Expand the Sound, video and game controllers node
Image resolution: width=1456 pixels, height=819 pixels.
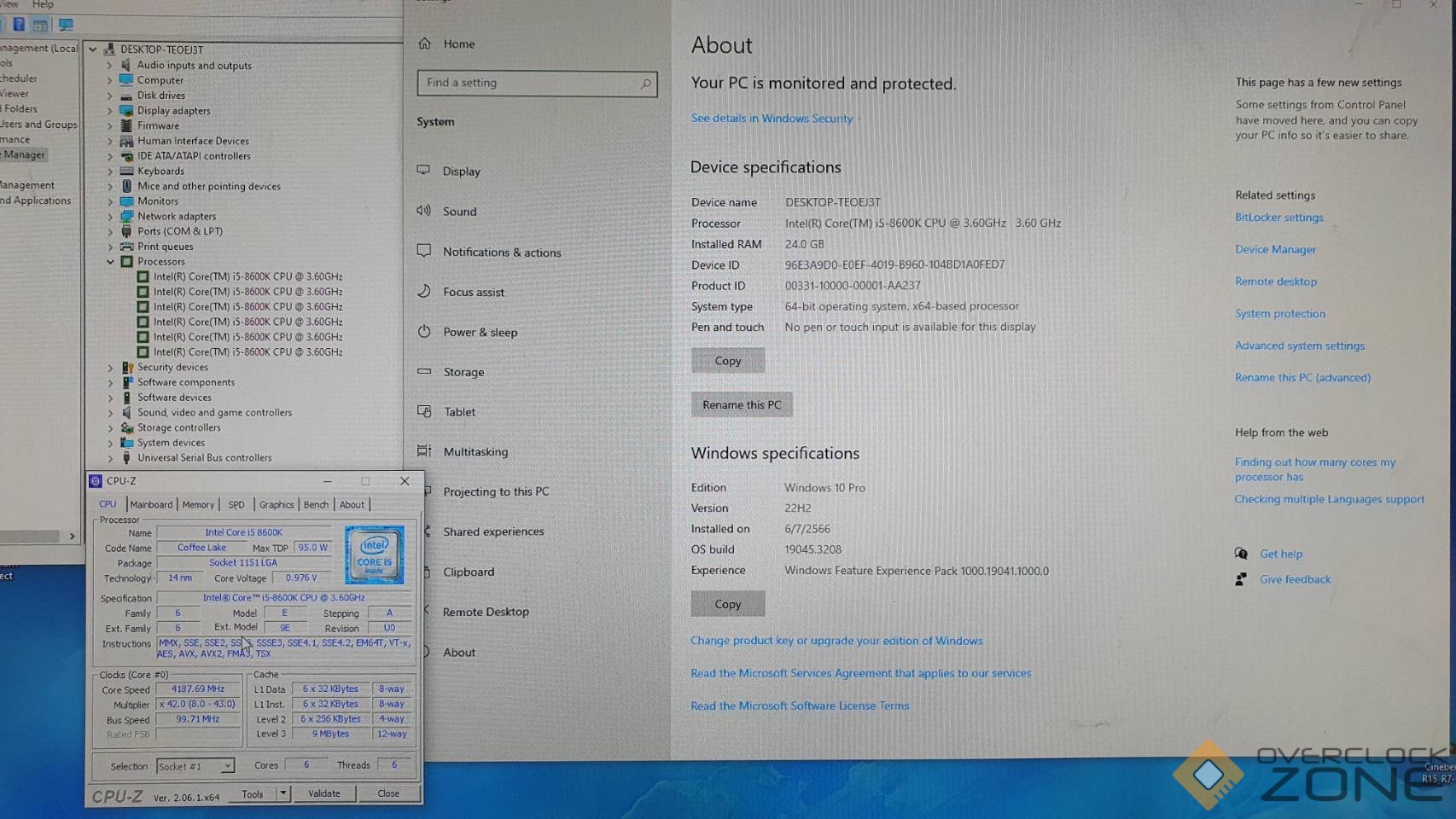[110, 413]
